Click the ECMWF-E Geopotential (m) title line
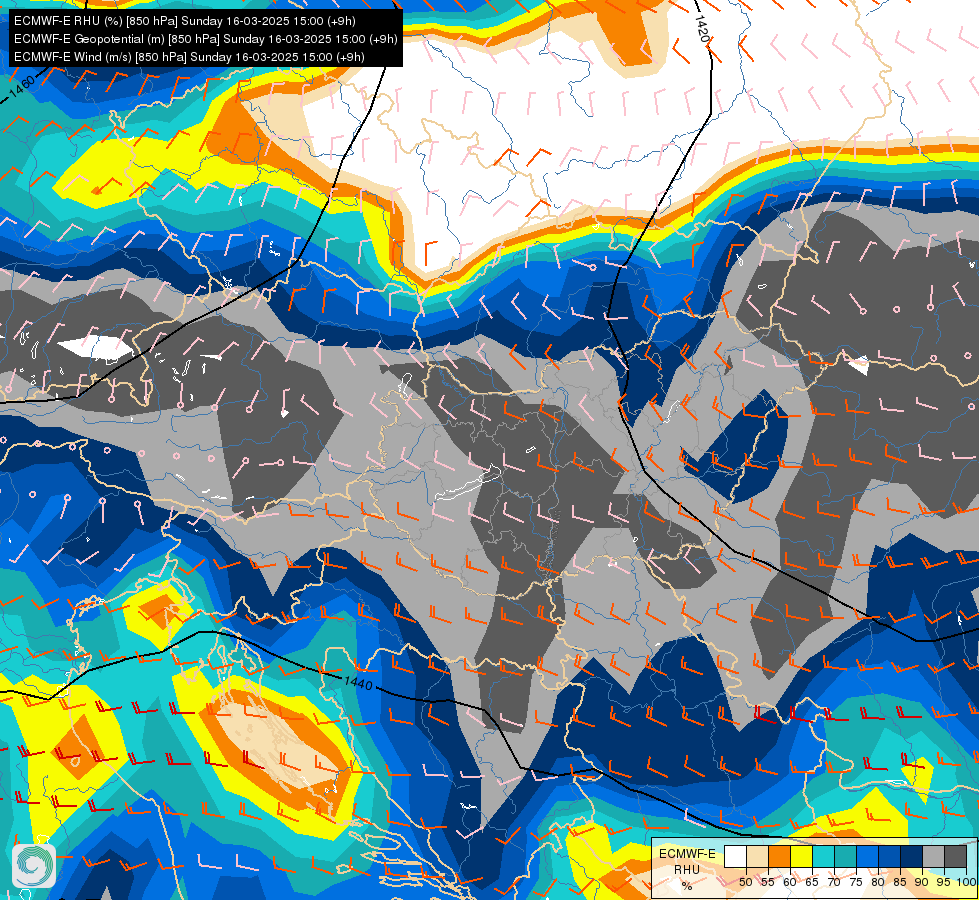979x900 pixels. 205,39
